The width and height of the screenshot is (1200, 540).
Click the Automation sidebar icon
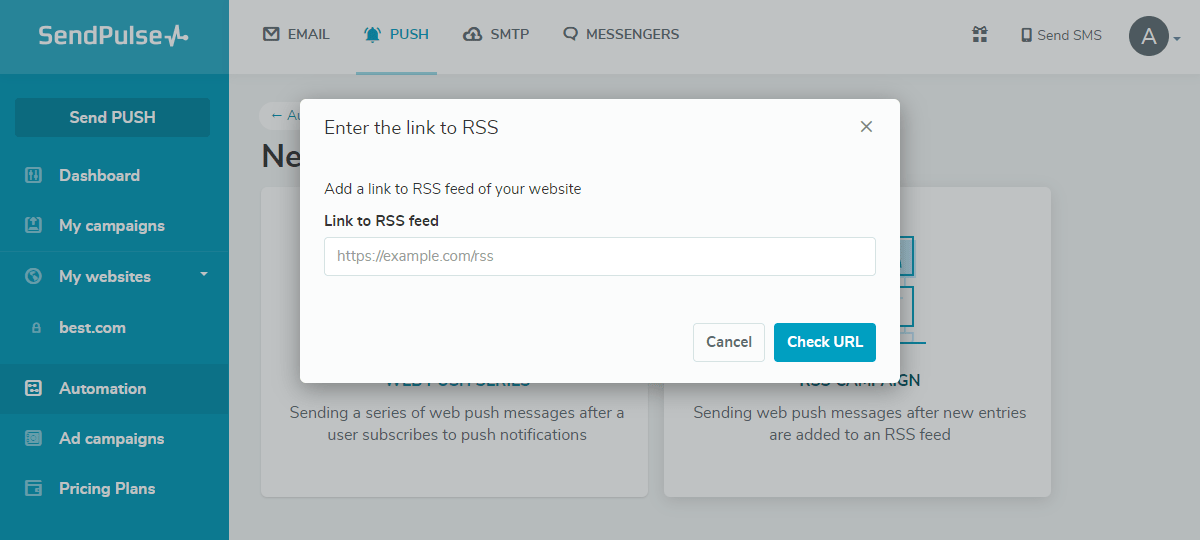(34, 389)
